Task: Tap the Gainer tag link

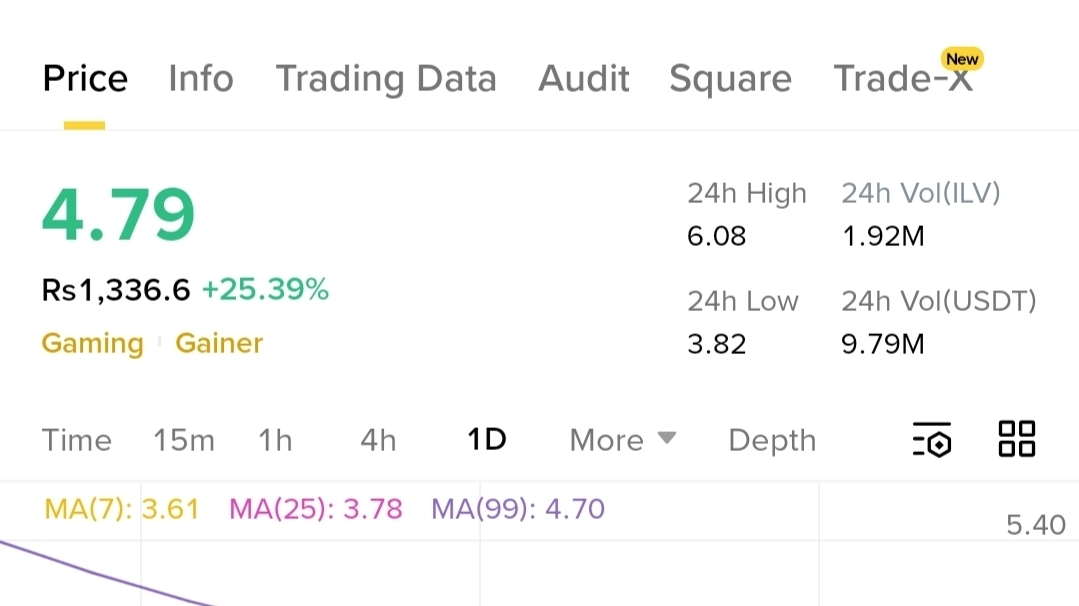Action: pyautogui.click(x=219, y=343)
